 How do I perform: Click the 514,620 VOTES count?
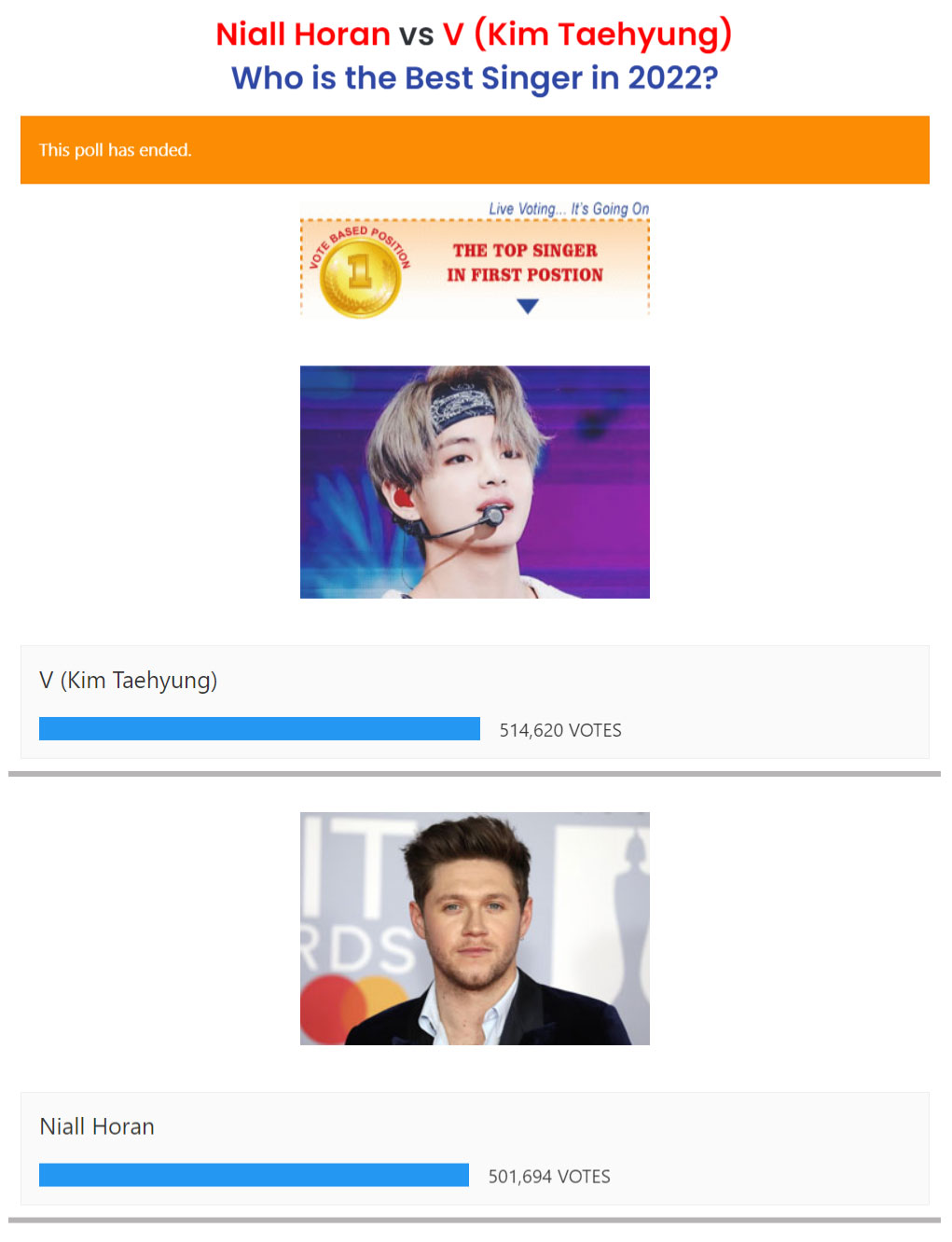tap(560, 730)
